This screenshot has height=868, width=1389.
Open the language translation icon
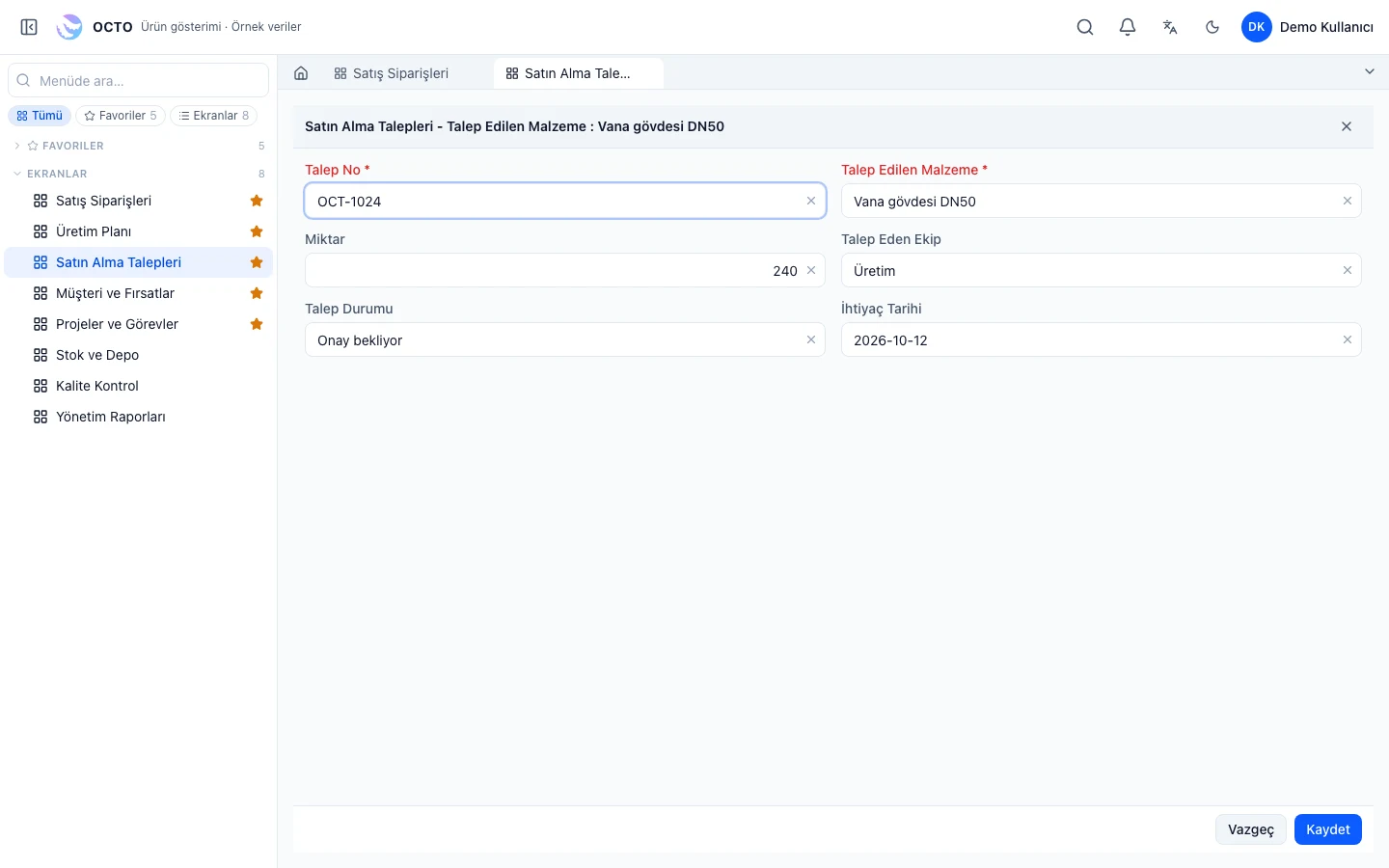pos(1170,27)
